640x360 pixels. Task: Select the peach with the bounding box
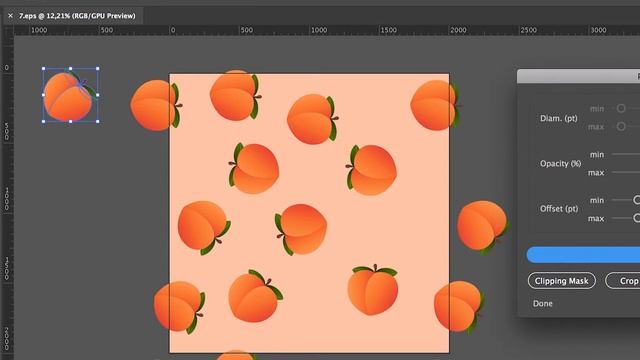click(x=69, y=96)
